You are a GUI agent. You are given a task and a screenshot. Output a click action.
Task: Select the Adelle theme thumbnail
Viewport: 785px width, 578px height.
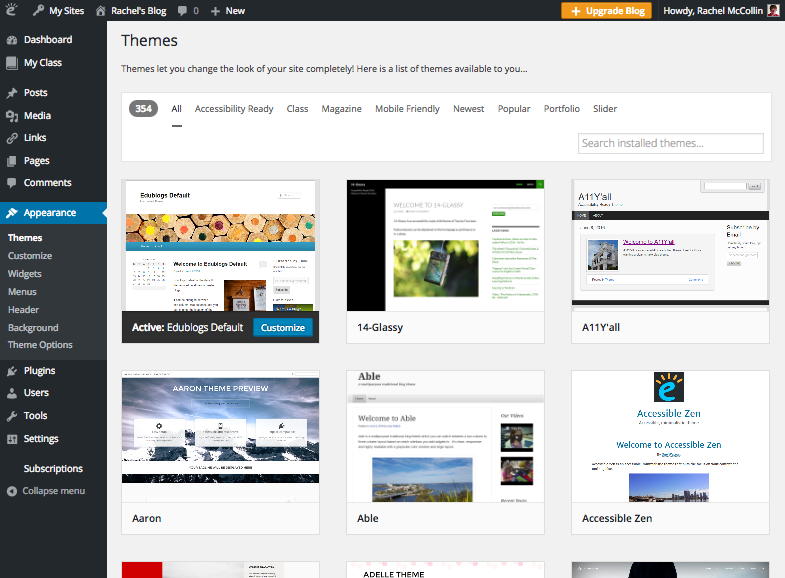point(445,570)
